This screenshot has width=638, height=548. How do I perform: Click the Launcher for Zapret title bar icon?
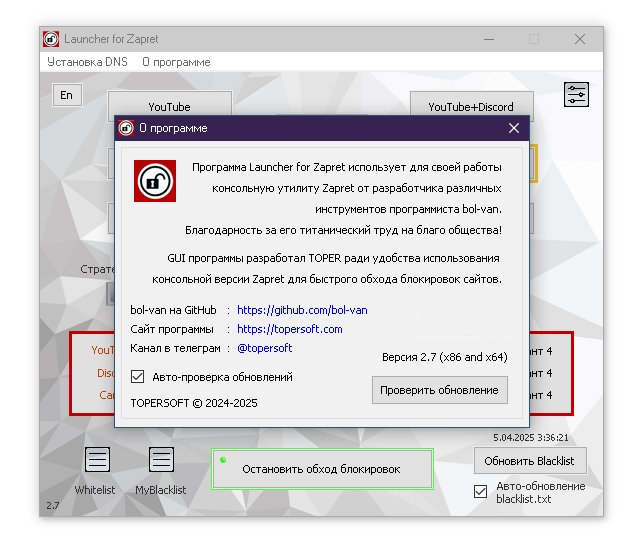coord(51,39)
